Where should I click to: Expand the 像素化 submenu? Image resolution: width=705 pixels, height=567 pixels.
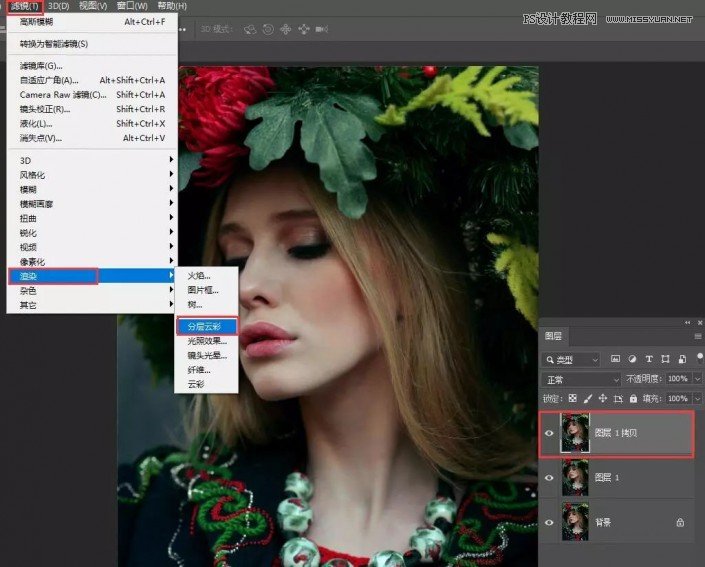coord(92,261)
